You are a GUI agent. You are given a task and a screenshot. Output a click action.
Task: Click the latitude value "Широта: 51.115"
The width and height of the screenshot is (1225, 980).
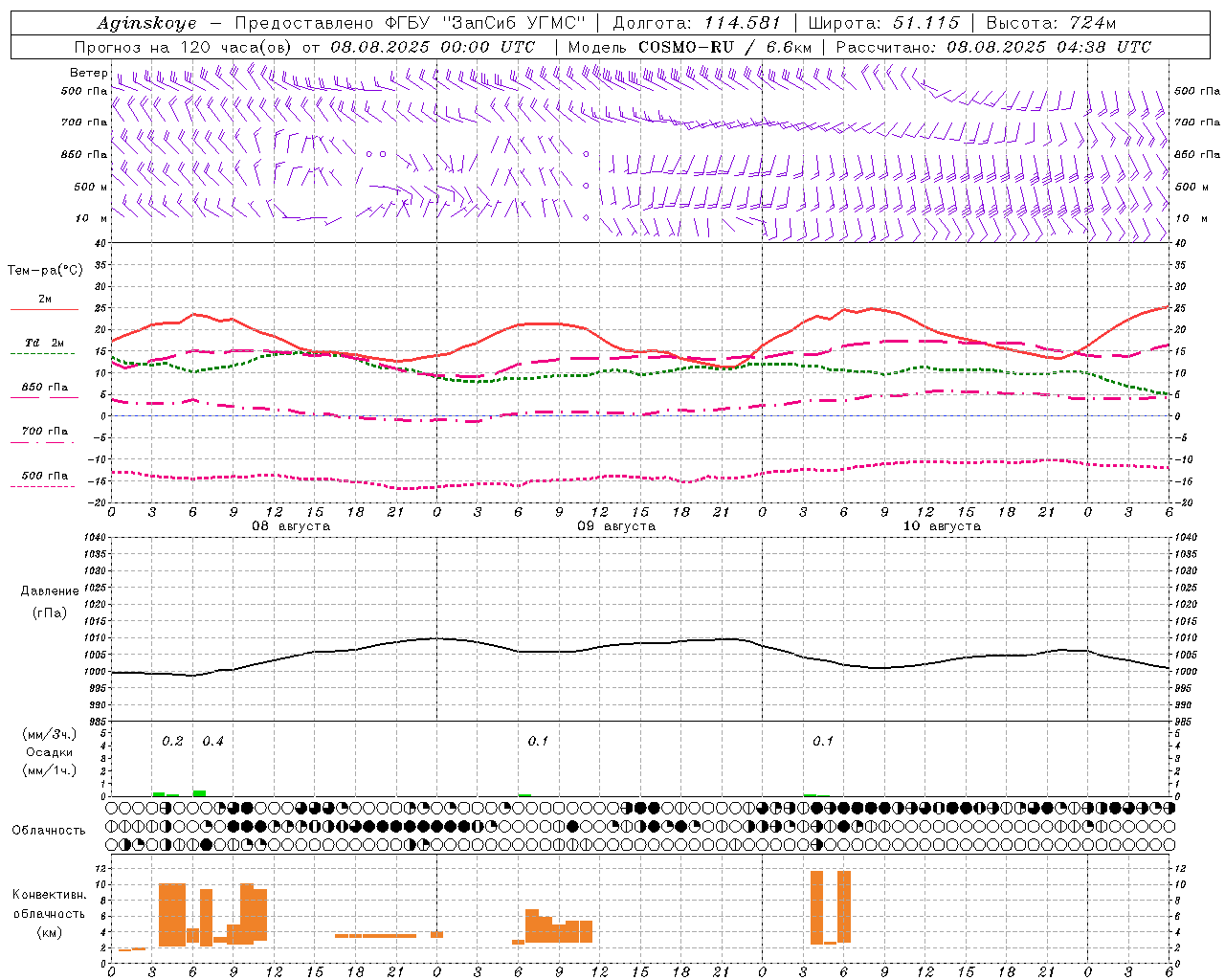883,23
